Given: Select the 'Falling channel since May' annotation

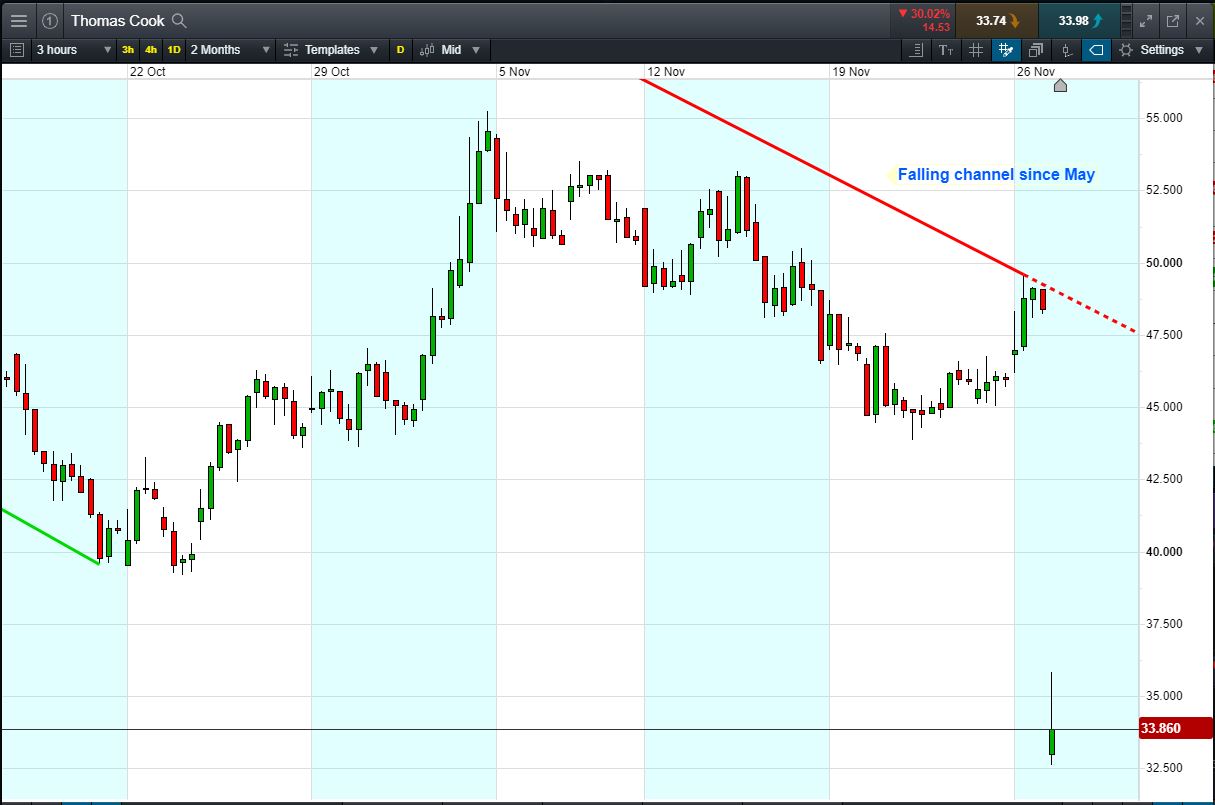Looking at the screenshot, I should click(996, 174).
